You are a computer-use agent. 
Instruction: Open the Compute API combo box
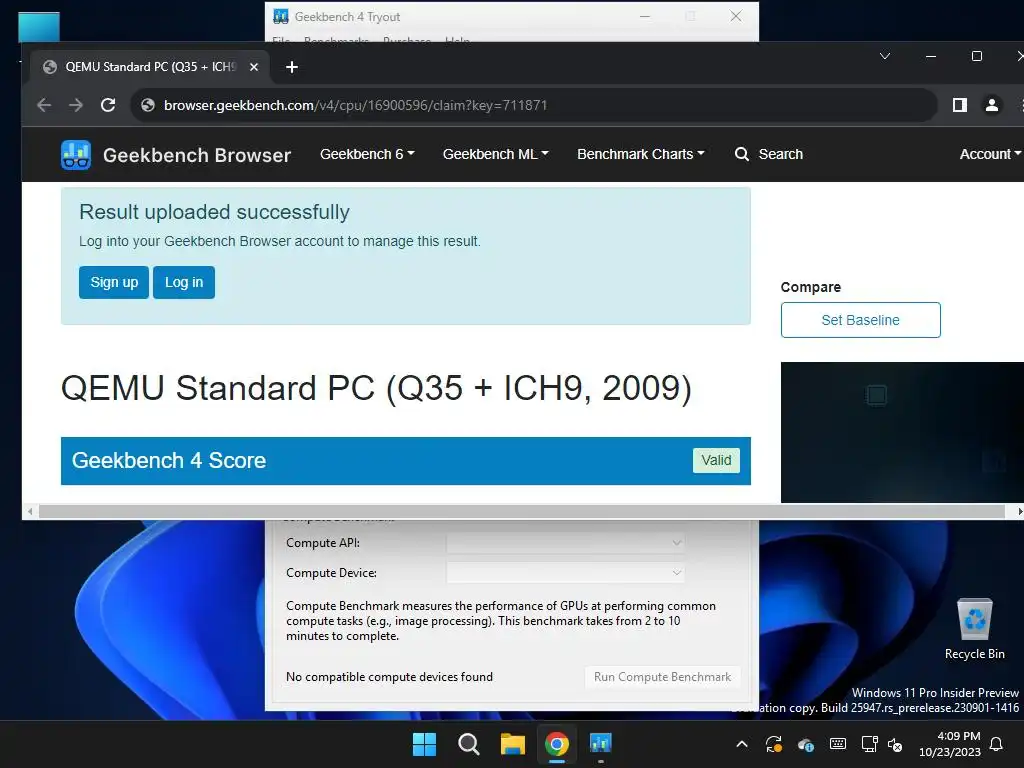pos(566,543)
